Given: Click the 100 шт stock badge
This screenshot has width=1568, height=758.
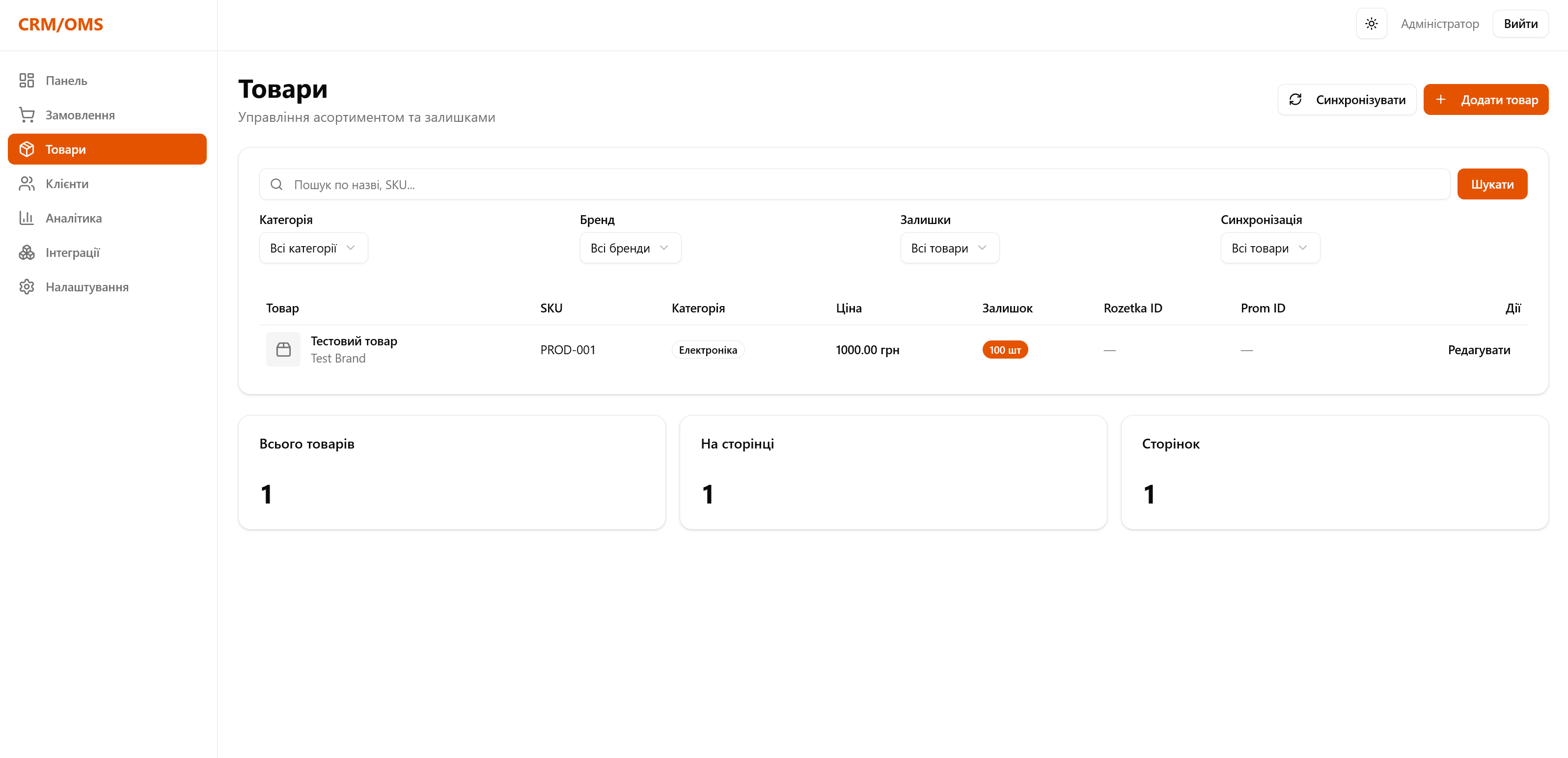Looking at the screenshot, I should tap(1004, 349).
